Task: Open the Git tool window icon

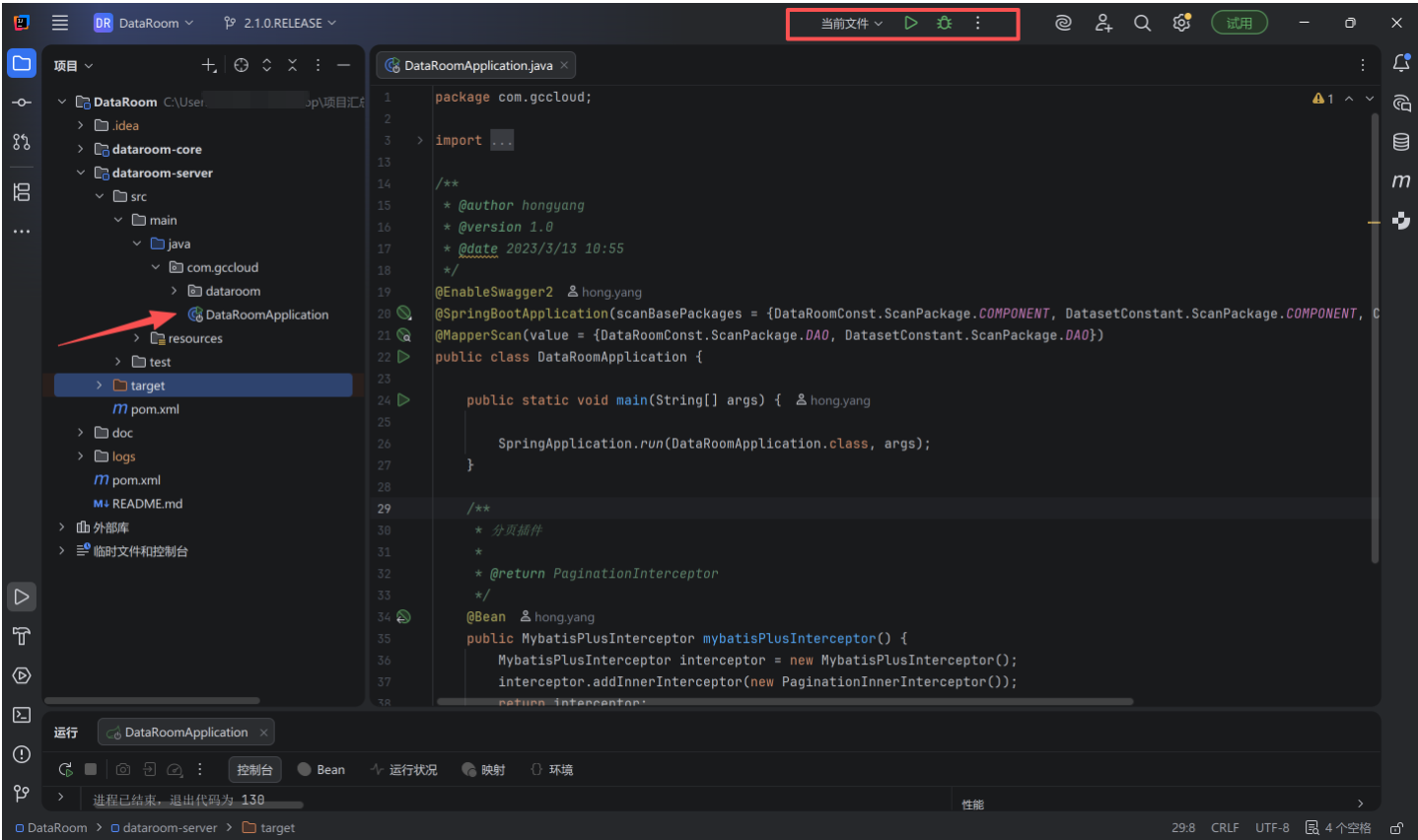Action: 22,793
